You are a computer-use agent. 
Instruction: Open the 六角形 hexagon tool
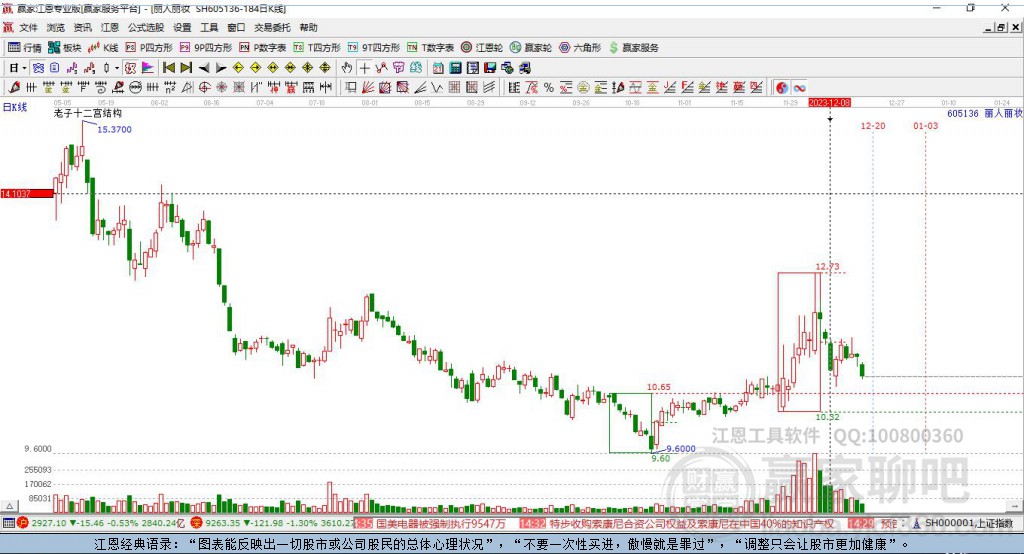tap(580, 48)
